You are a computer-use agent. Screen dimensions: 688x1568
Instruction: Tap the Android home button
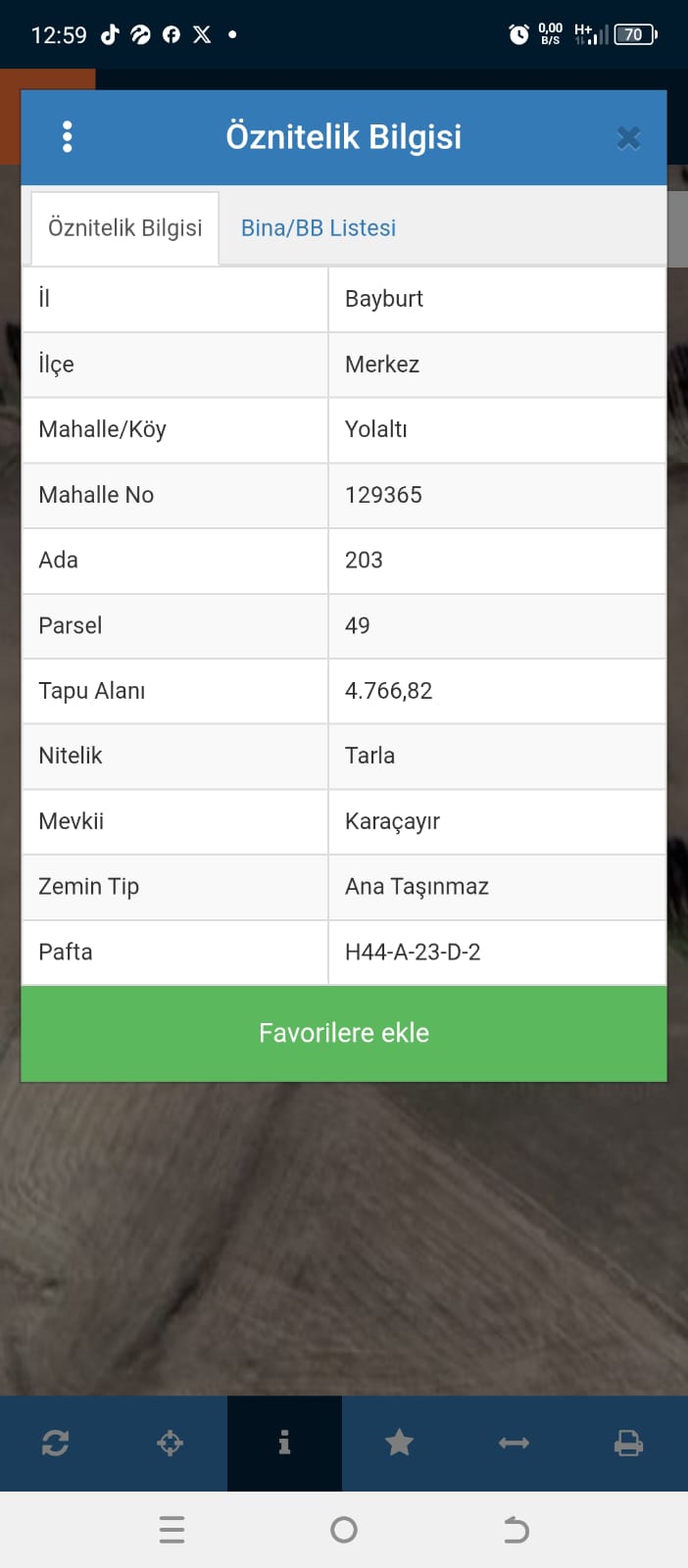pos(344,1530)
